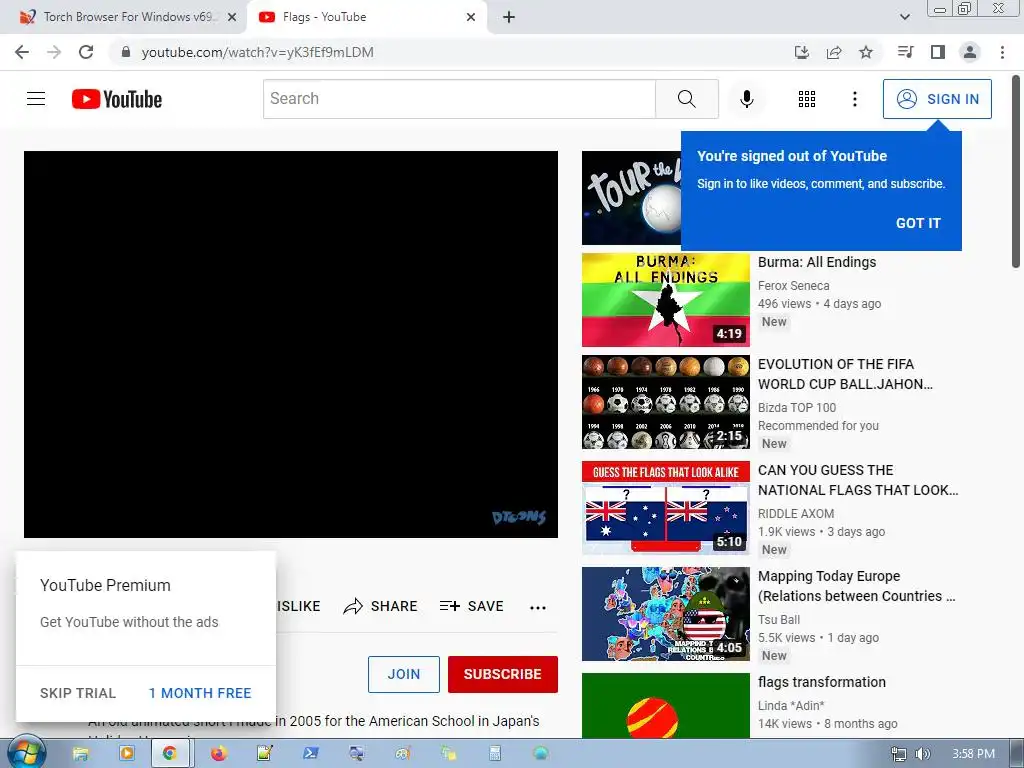1024x768 pixels.
Task: Open the flags transformation thumbnail
Action: pos(665,705)
